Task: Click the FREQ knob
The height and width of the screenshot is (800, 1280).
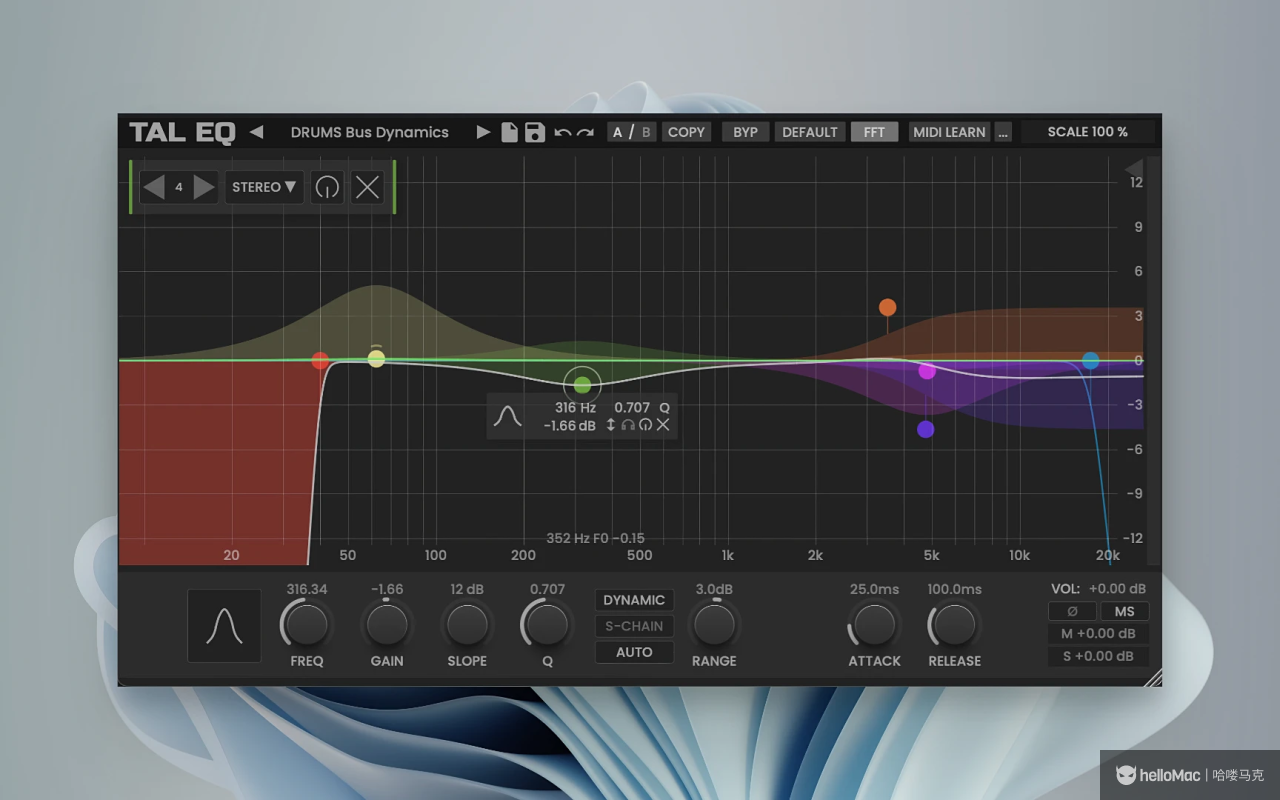Action: (306, 625)
